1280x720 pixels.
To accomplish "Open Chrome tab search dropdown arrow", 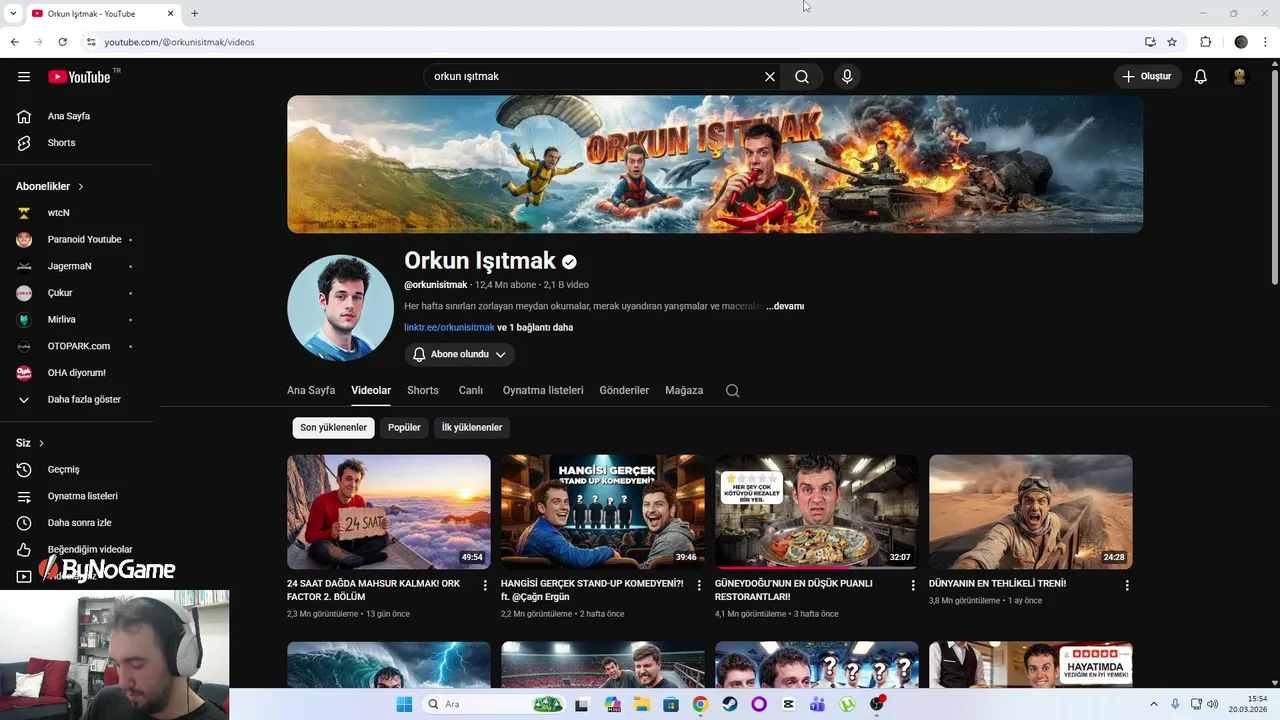I will (x=13, y=14).
